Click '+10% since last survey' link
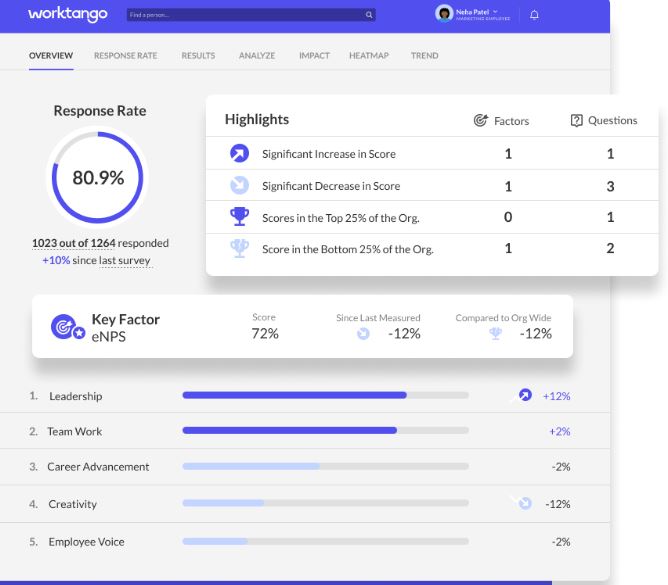This screenshot has width=668, height=585. pos(96,260)
